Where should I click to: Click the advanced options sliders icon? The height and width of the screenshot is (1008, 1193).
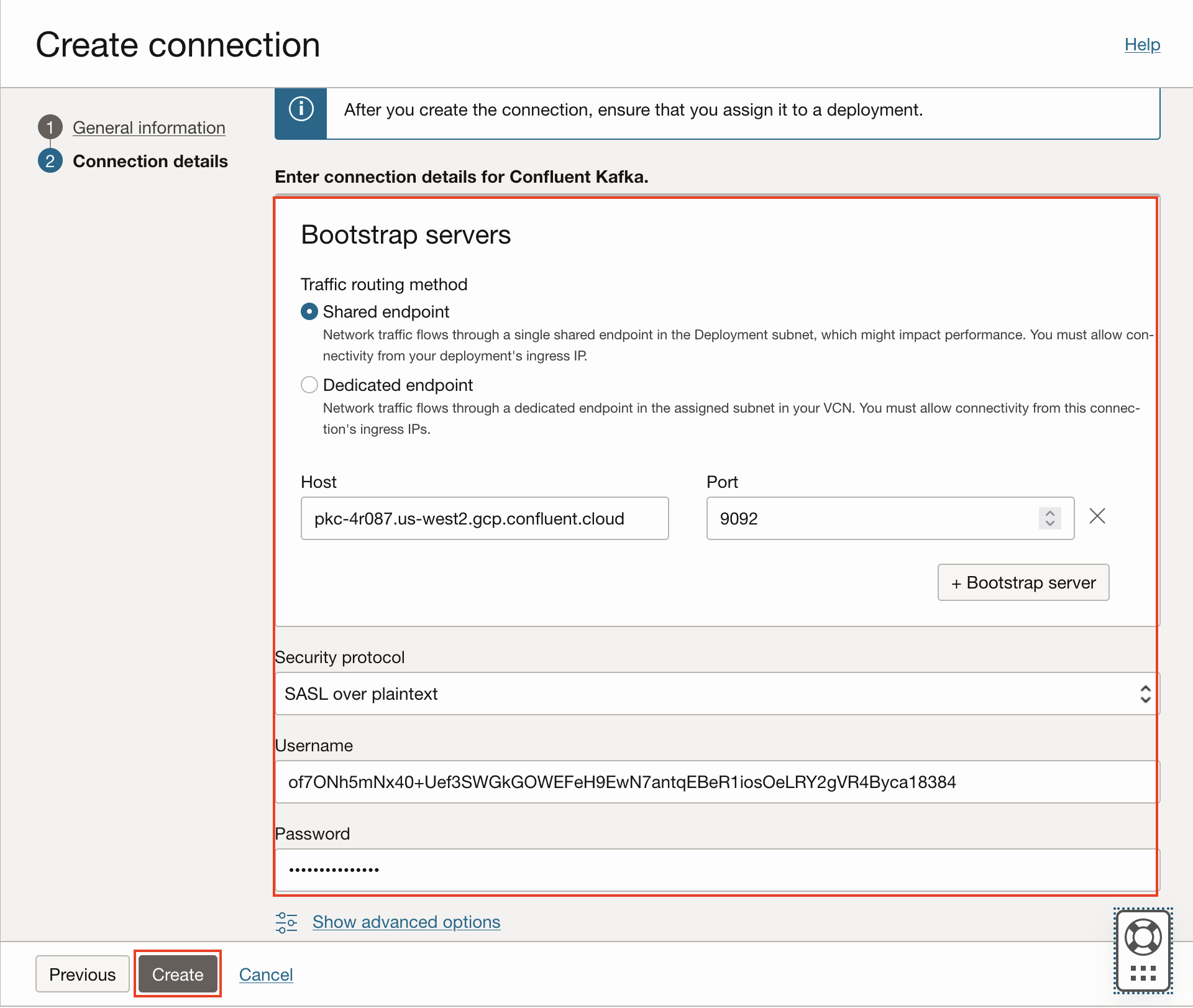click(286, 922)
